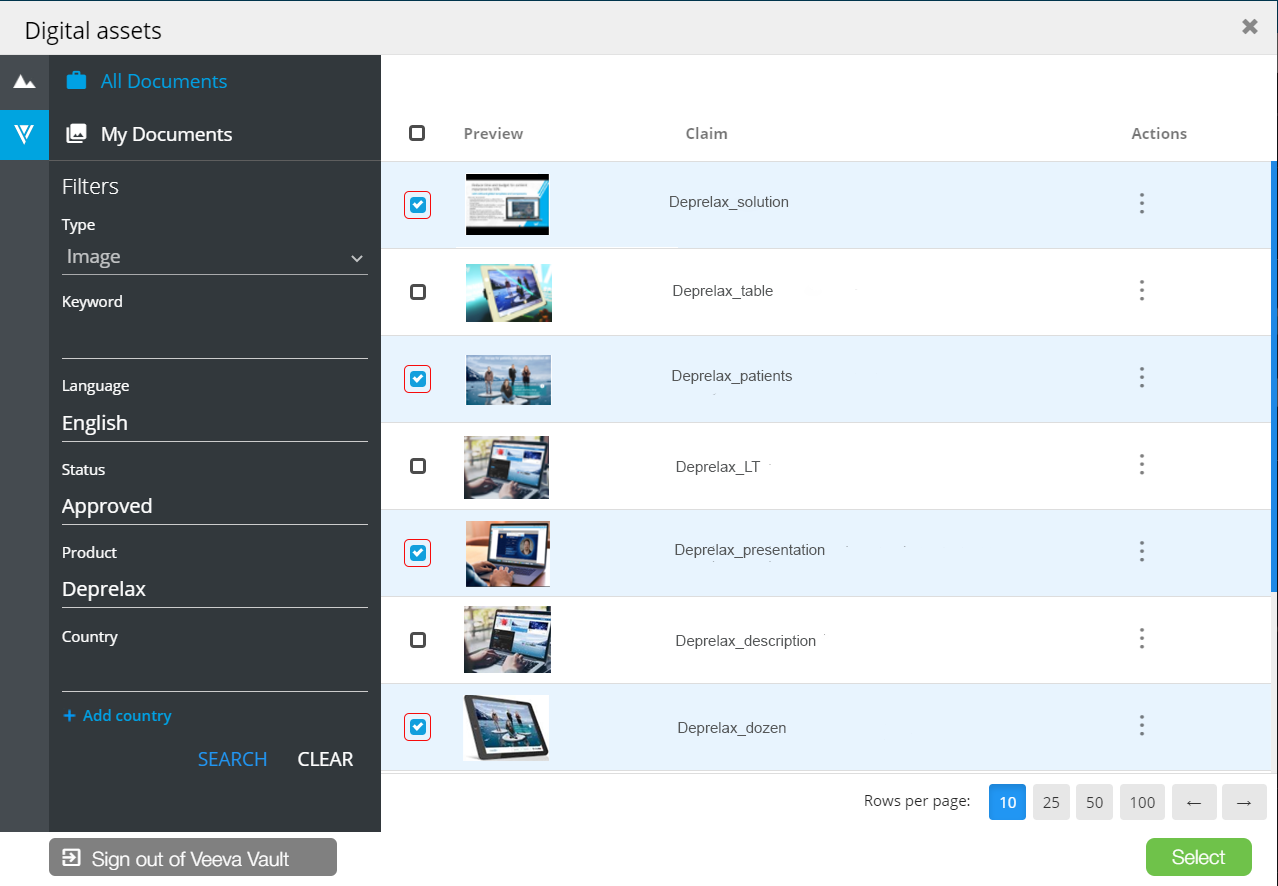Image resolution: width=1278 pixels, height=886 pixels.
Task: Click the green Select button
Action: 1198,857
